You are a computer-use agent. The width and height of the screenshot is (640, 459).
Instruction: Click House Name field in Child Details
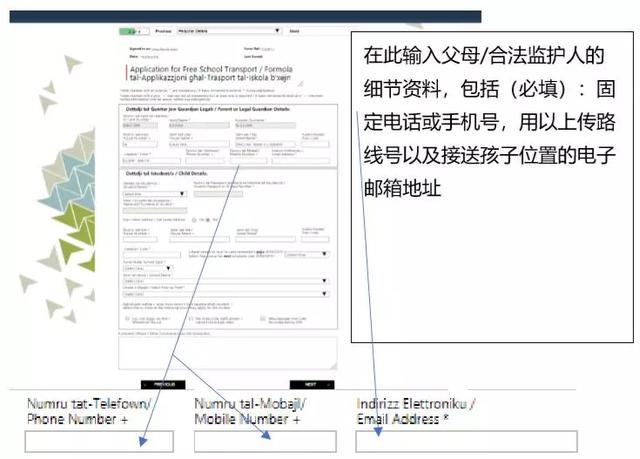click(x=199, y=239)
